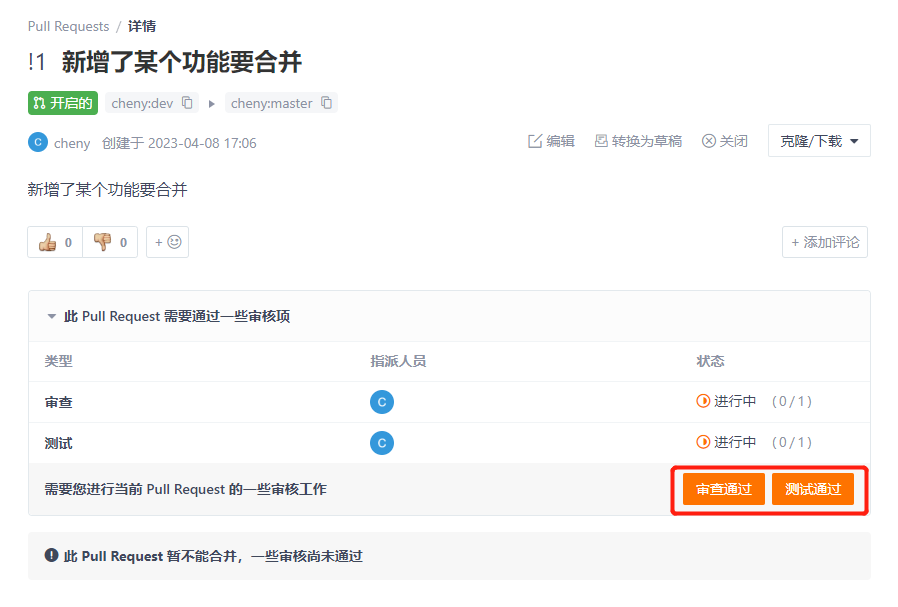
Task: Click the (0/1) count in 测试 row
Action: 791,442
